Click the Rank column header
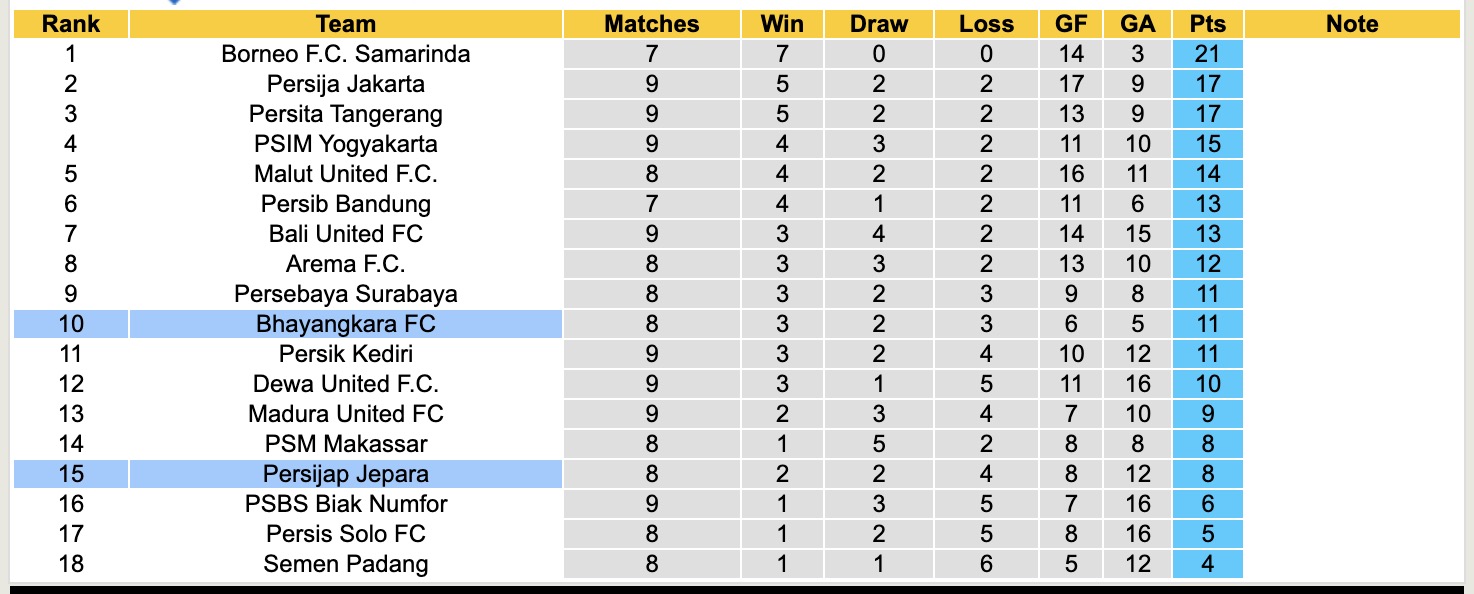Image resolution: width=1474 pixels, height=594 pixels. pos(70,24)
